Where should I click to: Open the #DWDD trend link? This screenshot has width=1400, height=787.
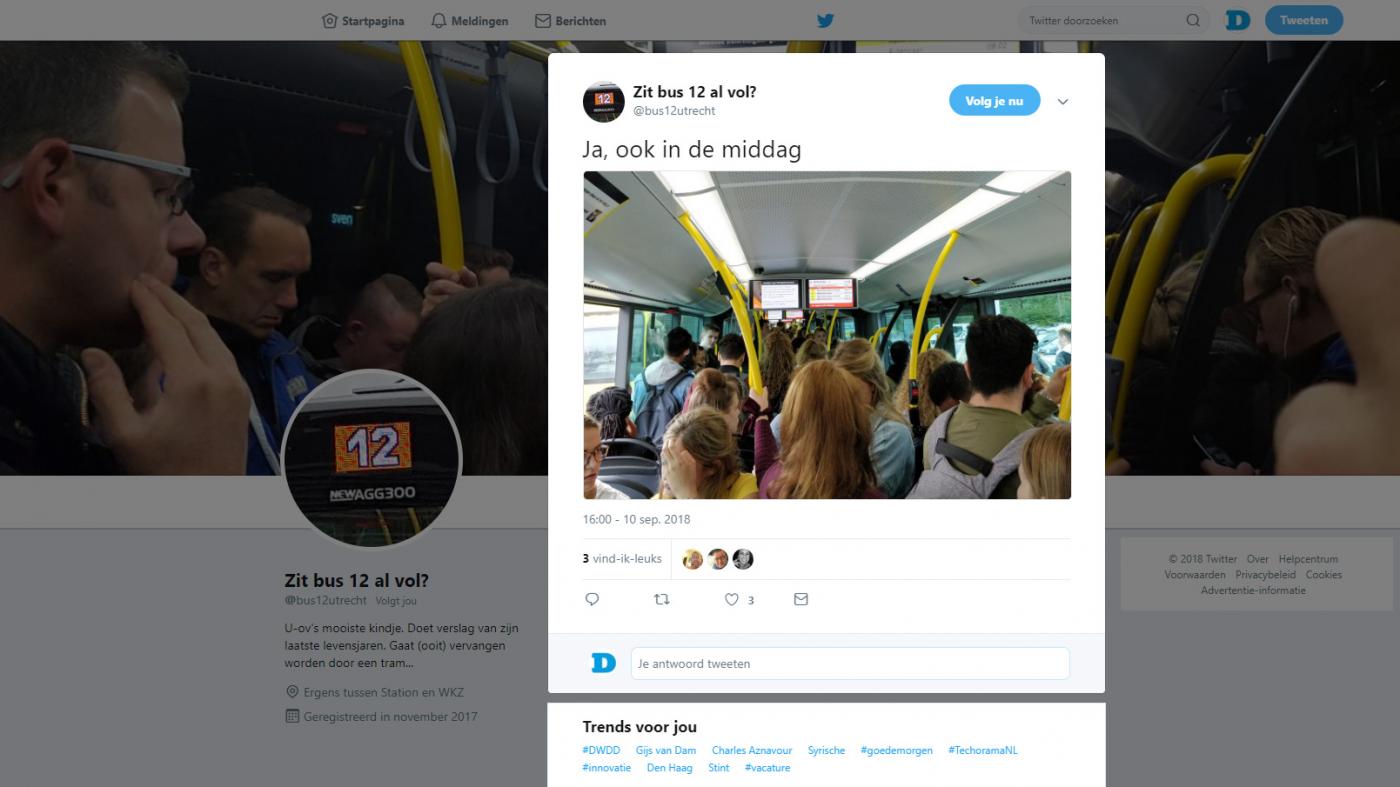tap(601, 751)
